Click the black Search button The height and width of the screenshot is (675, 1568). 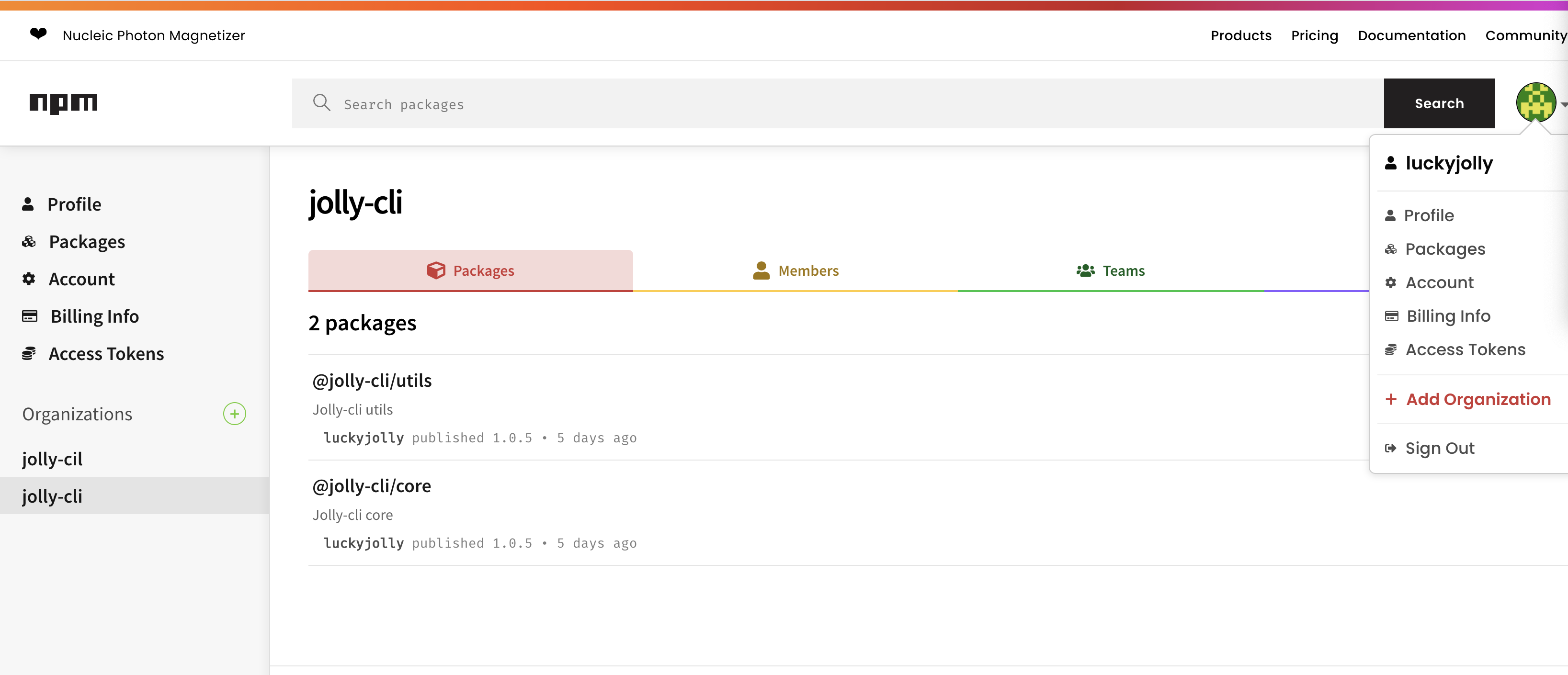(1439, 103)
